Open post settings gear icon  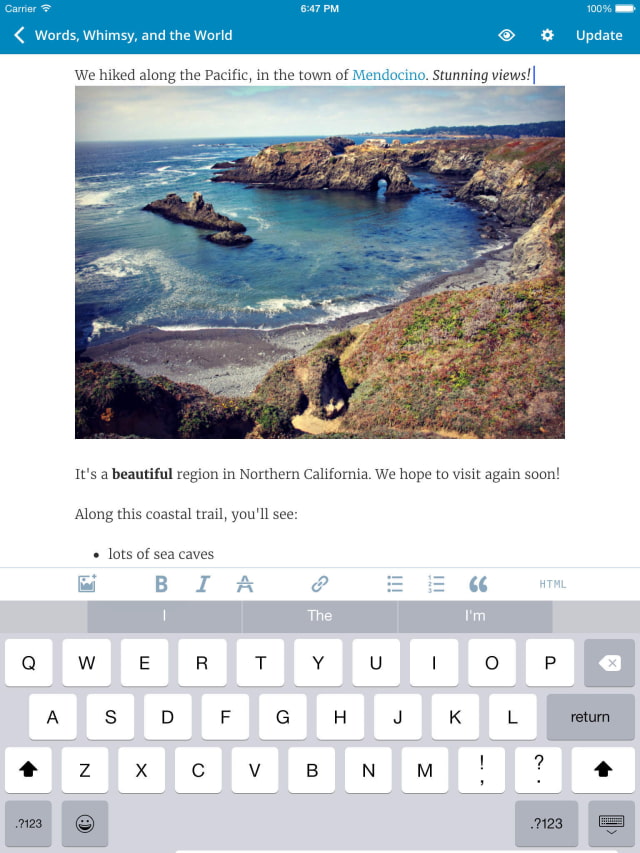[547, 35]
